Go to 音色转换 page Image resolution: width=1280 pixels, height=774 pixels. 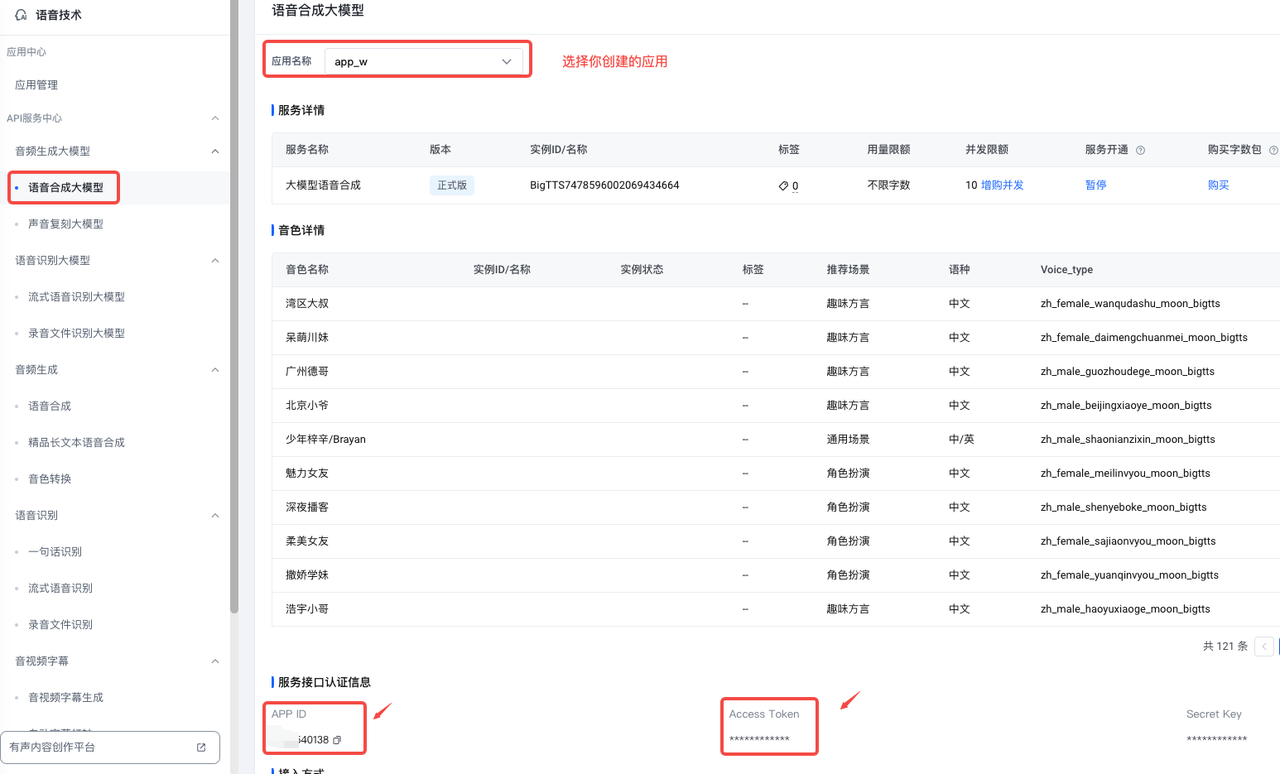[x=50, y=479]
